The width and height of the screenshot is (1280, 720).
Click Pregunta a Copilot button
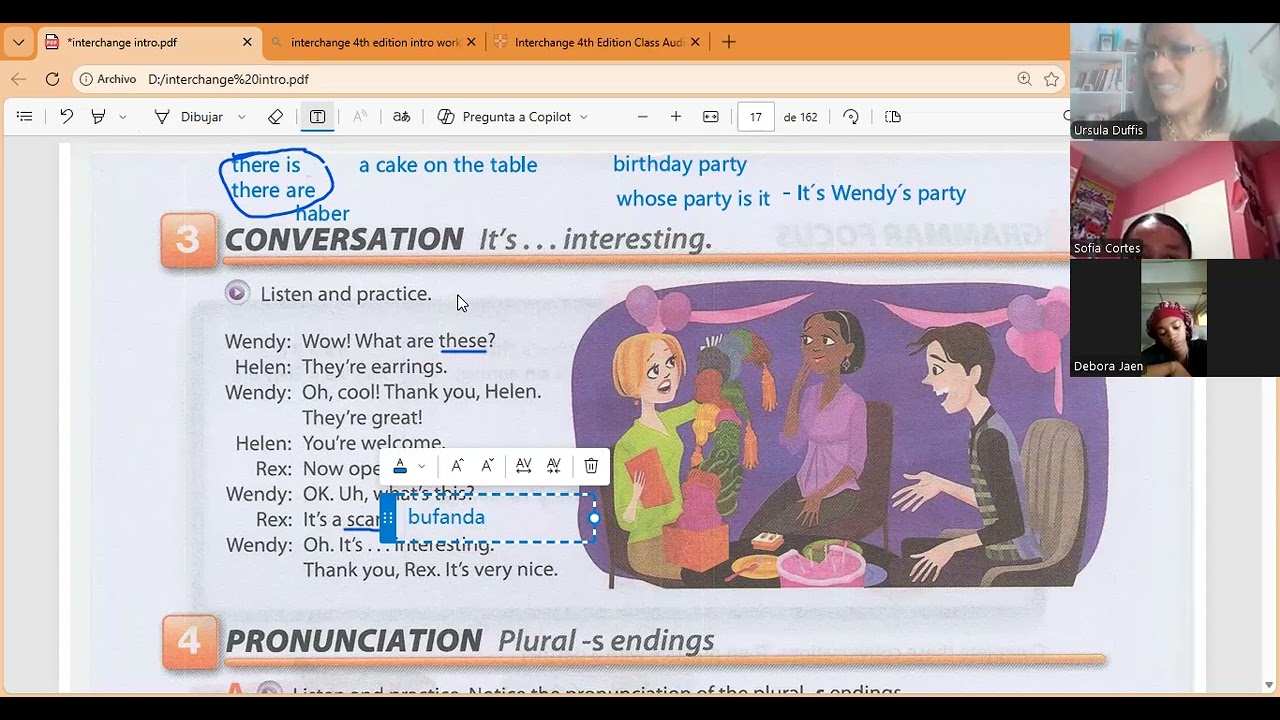click(x=505, y=117)
